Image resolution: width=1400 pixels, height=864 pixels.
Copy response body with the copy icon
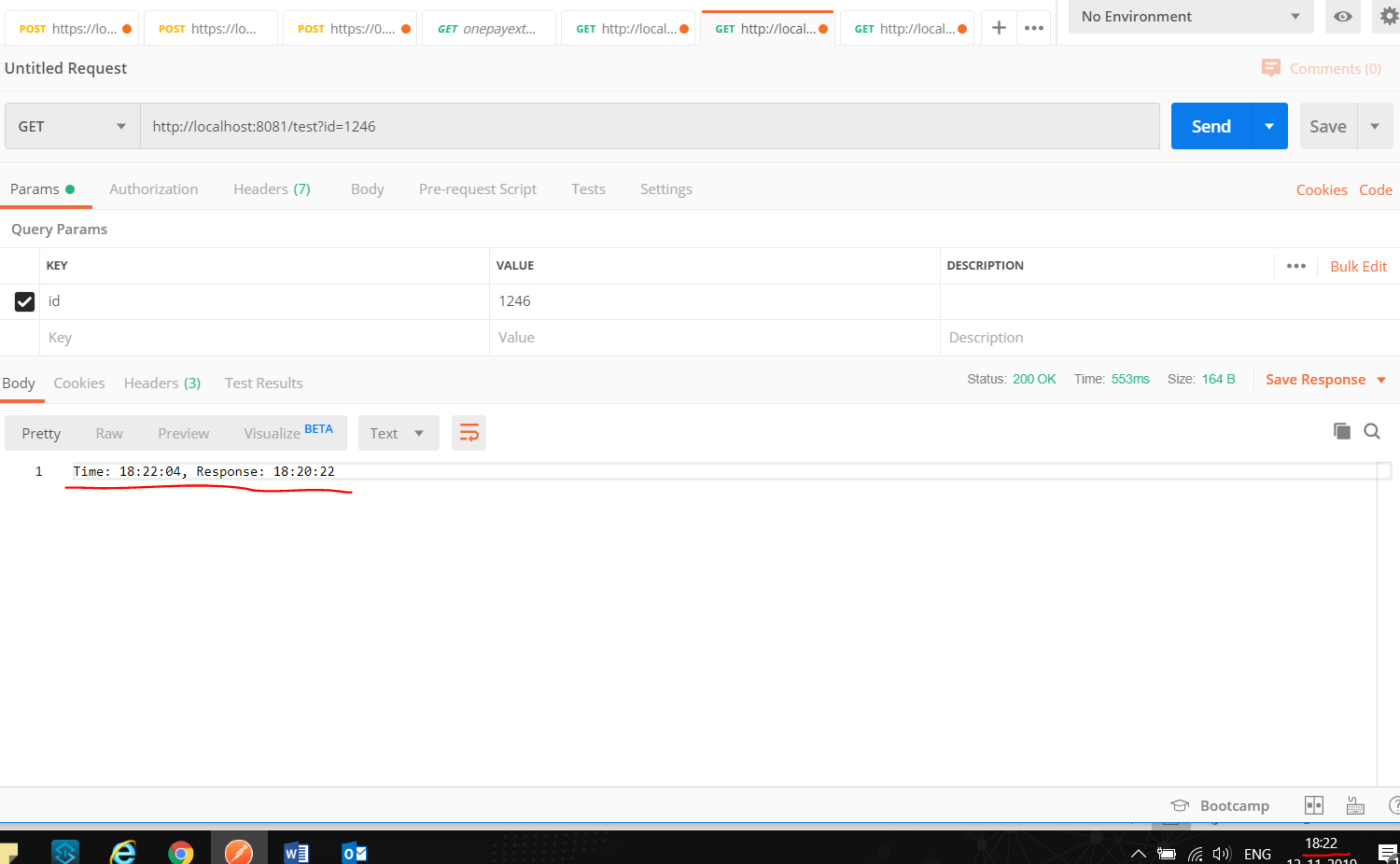(1341, 431)
